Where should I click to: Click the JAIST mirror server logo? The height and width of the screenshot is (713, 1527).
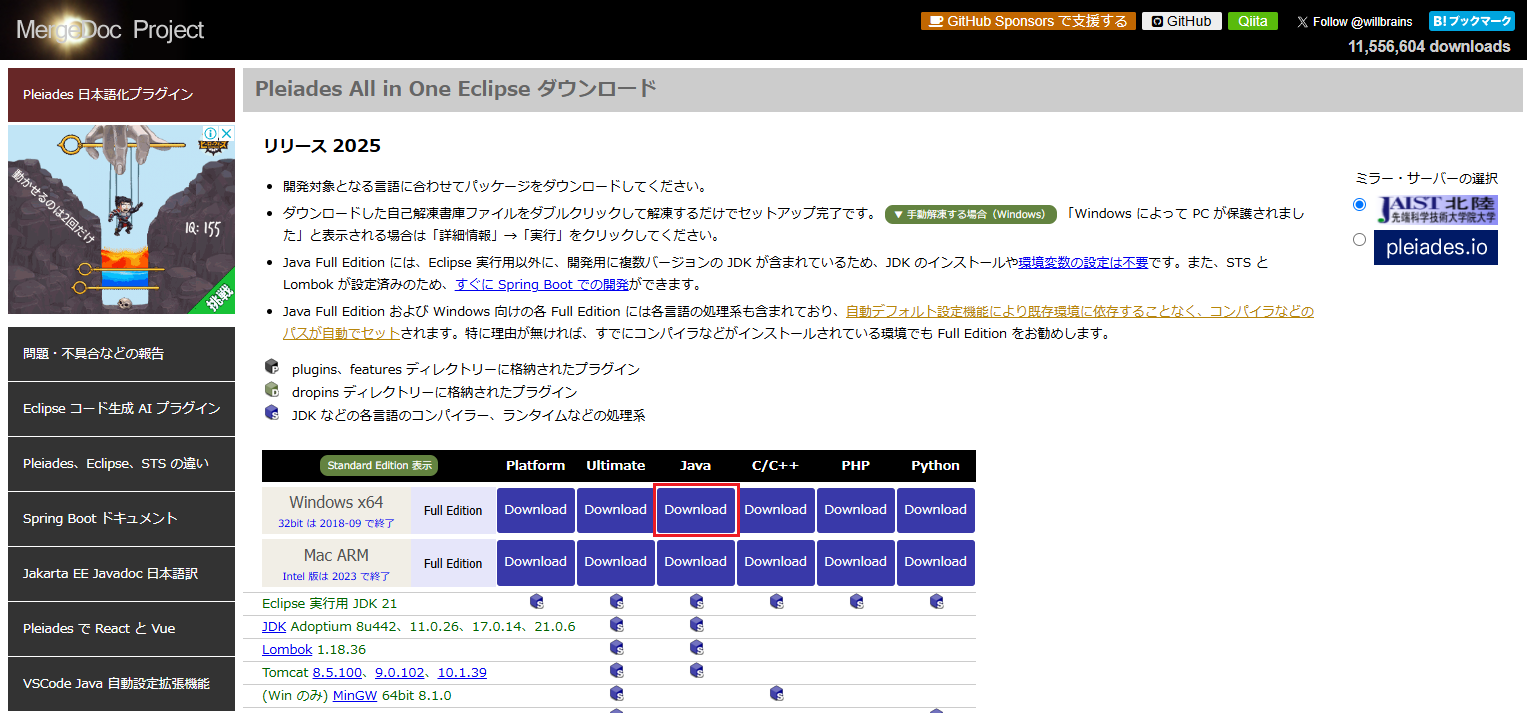tap(1436, 209)
